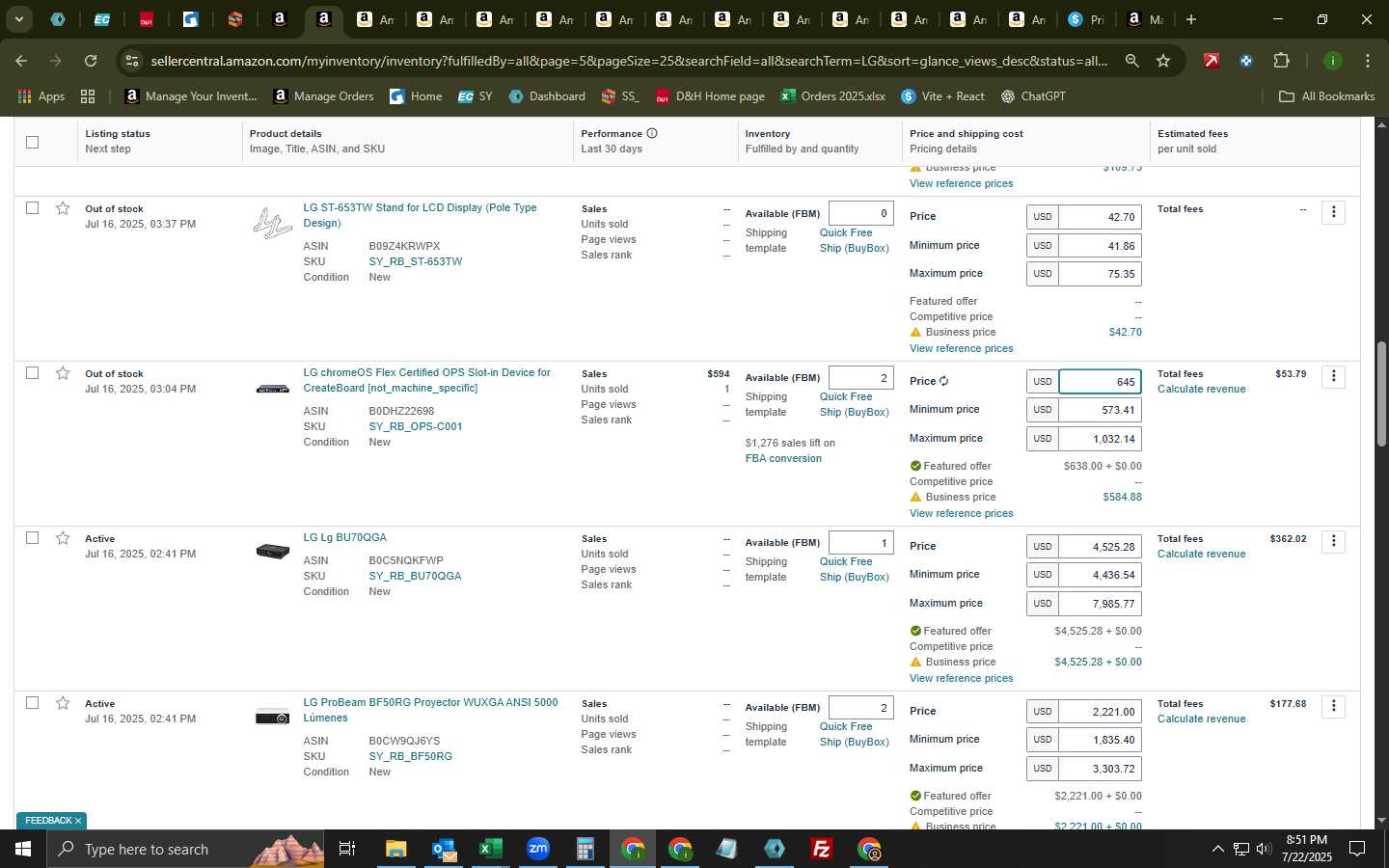Open the Excel app in taskbar
The height and width of the screenshot is (868, 1389).
[x=490, y=849]
